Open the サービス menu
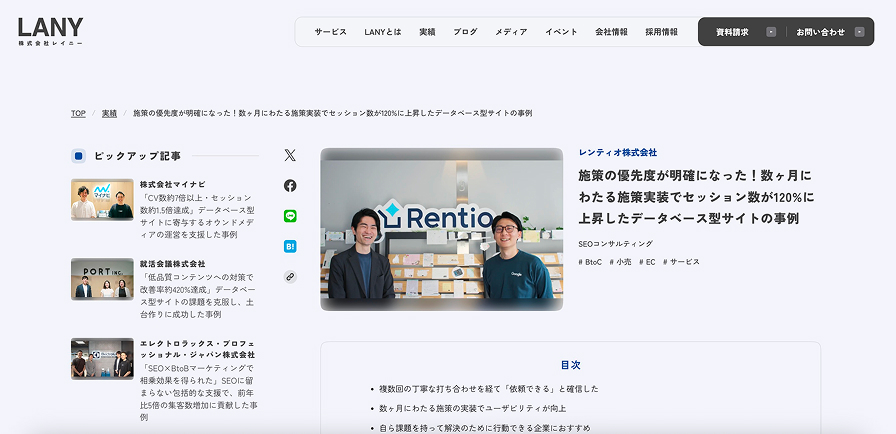896x434 pixels. pos(330,32)
